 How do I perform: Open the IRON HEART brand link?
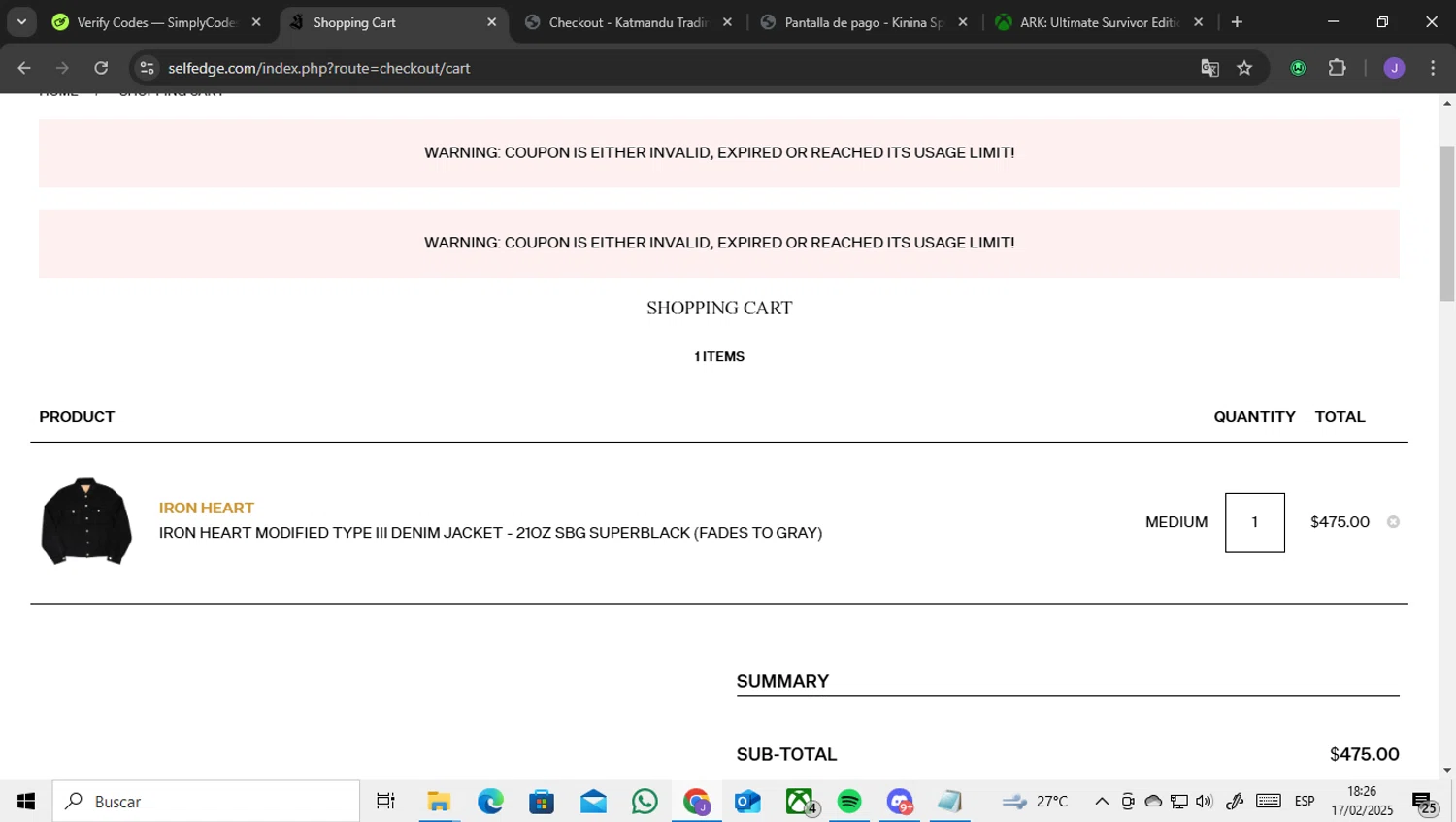(x=207, y=508)
